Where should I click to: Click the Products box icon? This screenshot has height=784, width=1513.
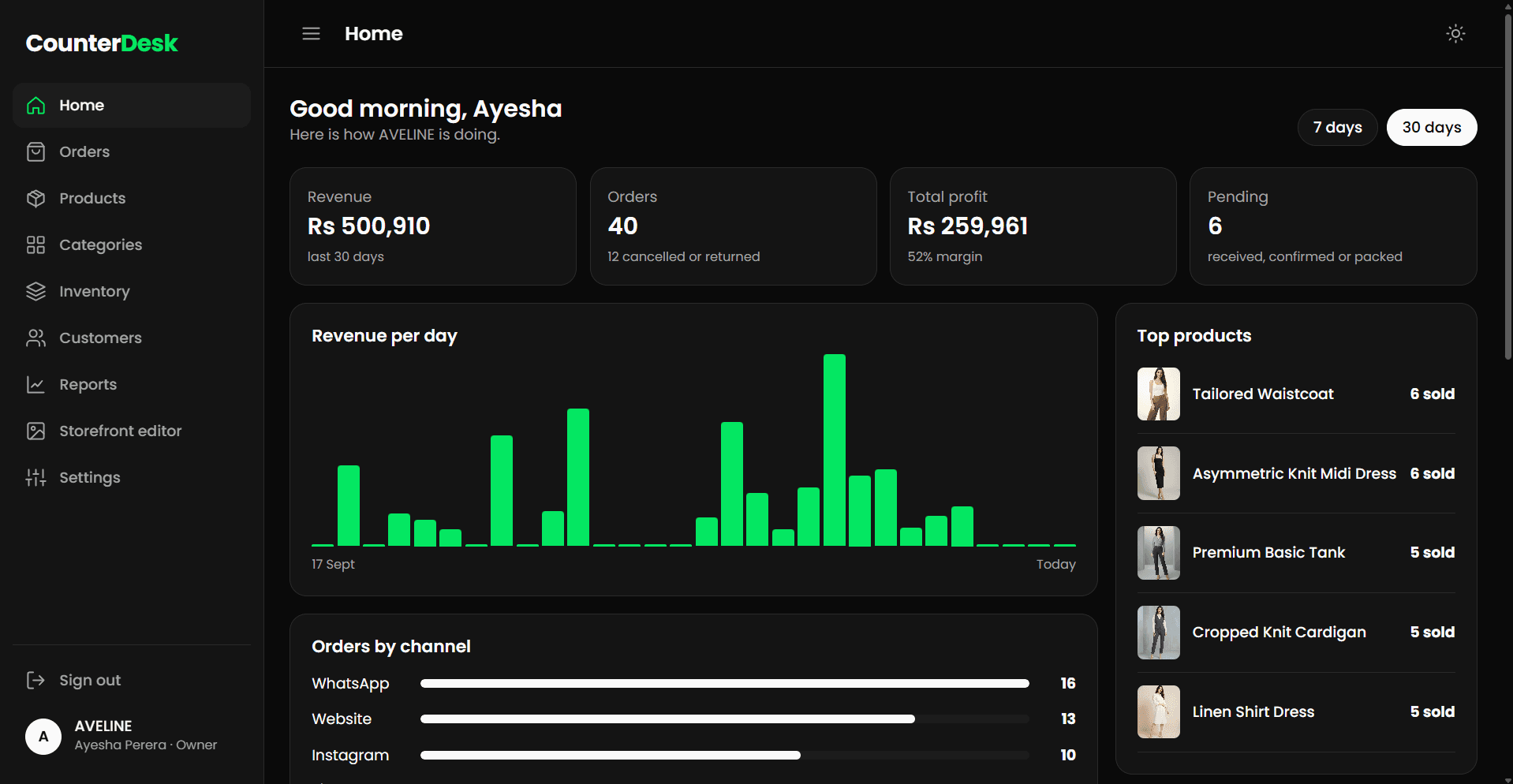pos(35,199)
